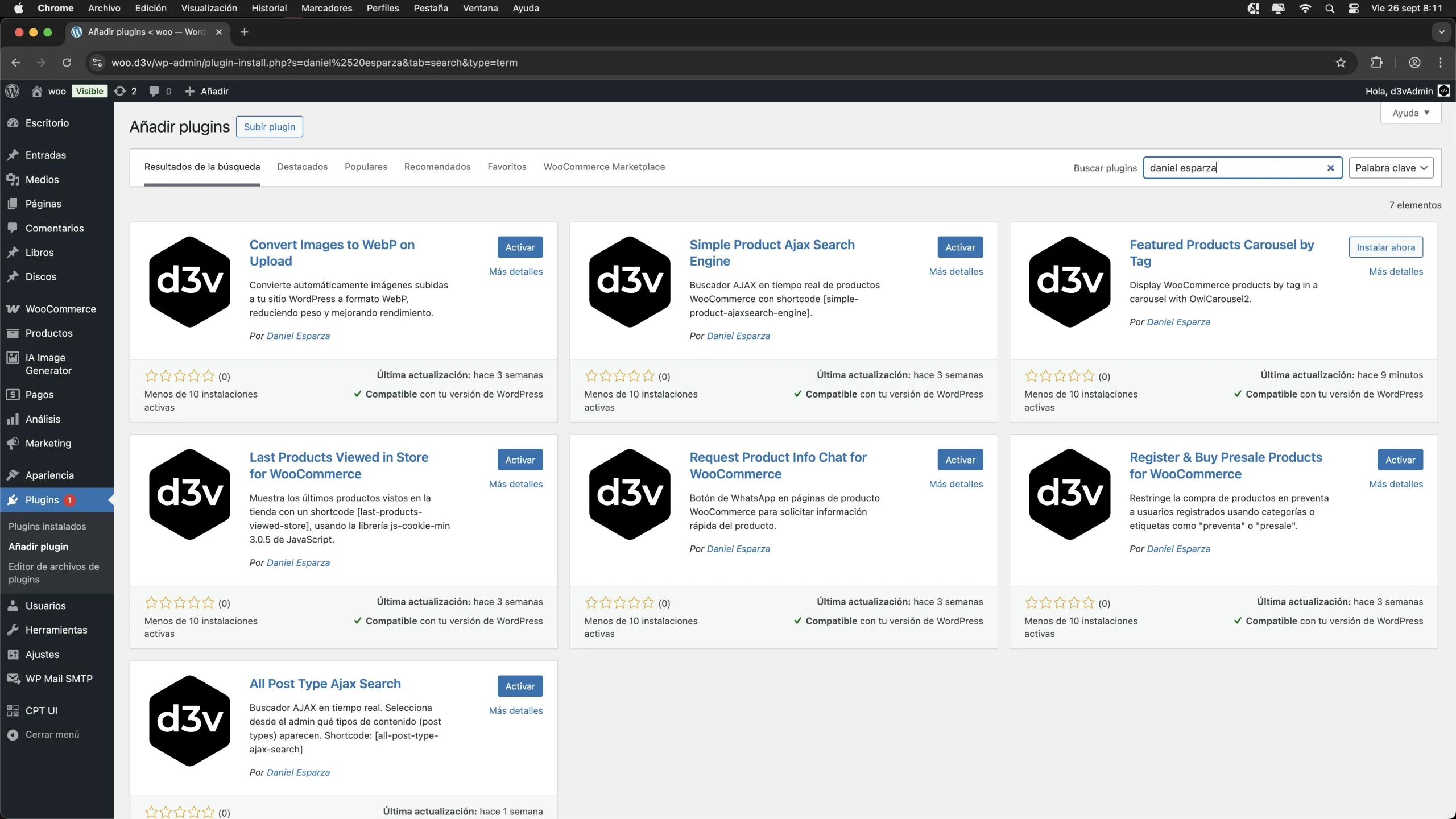Click the Apariencia paintbrush icon
1456x819 pixels.
[x=13, y=475]
